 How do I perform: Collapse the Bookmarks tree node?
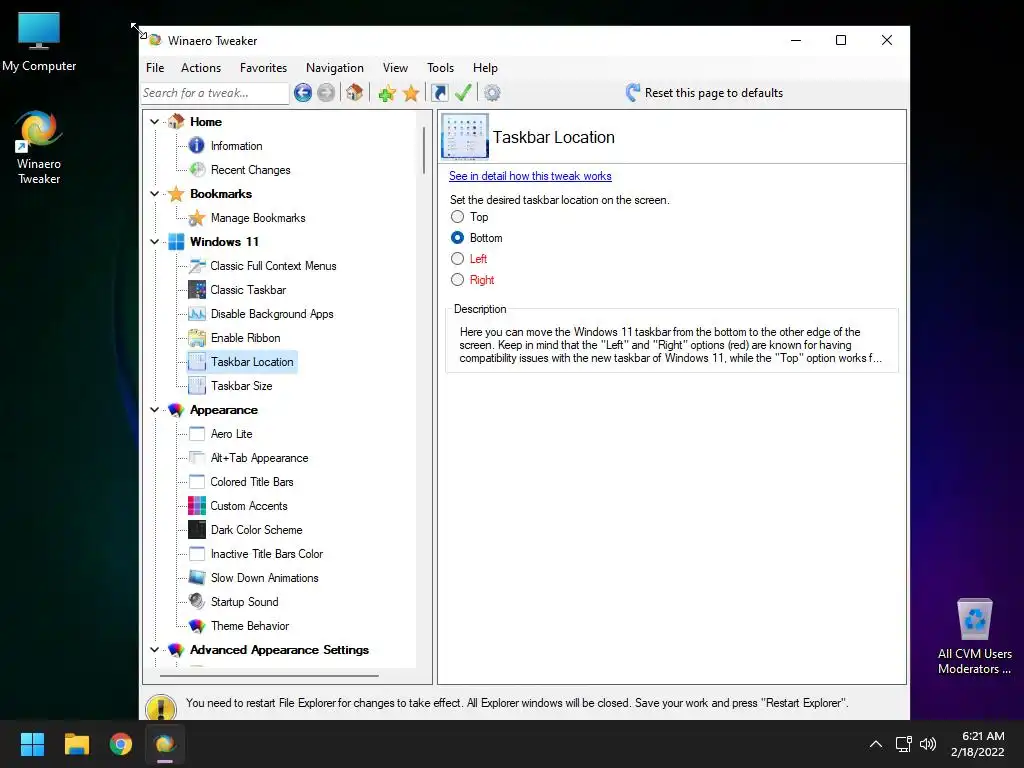coord(155,194)
